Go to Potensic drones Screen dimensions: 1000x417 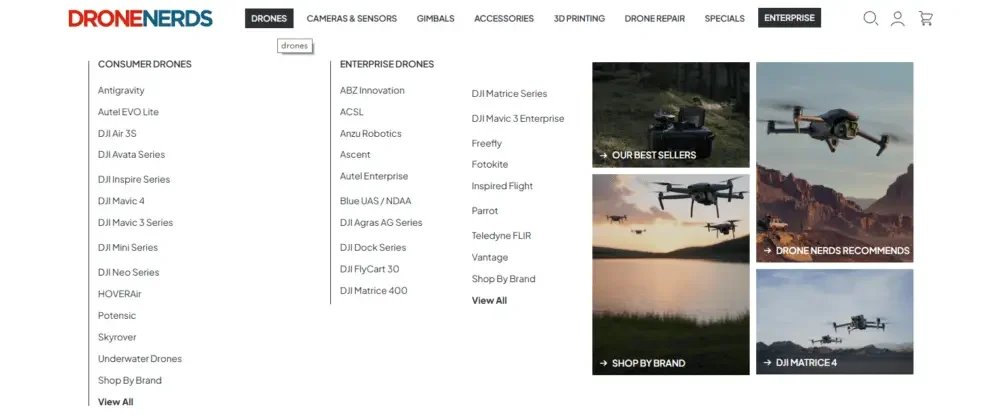pos(117,316)
